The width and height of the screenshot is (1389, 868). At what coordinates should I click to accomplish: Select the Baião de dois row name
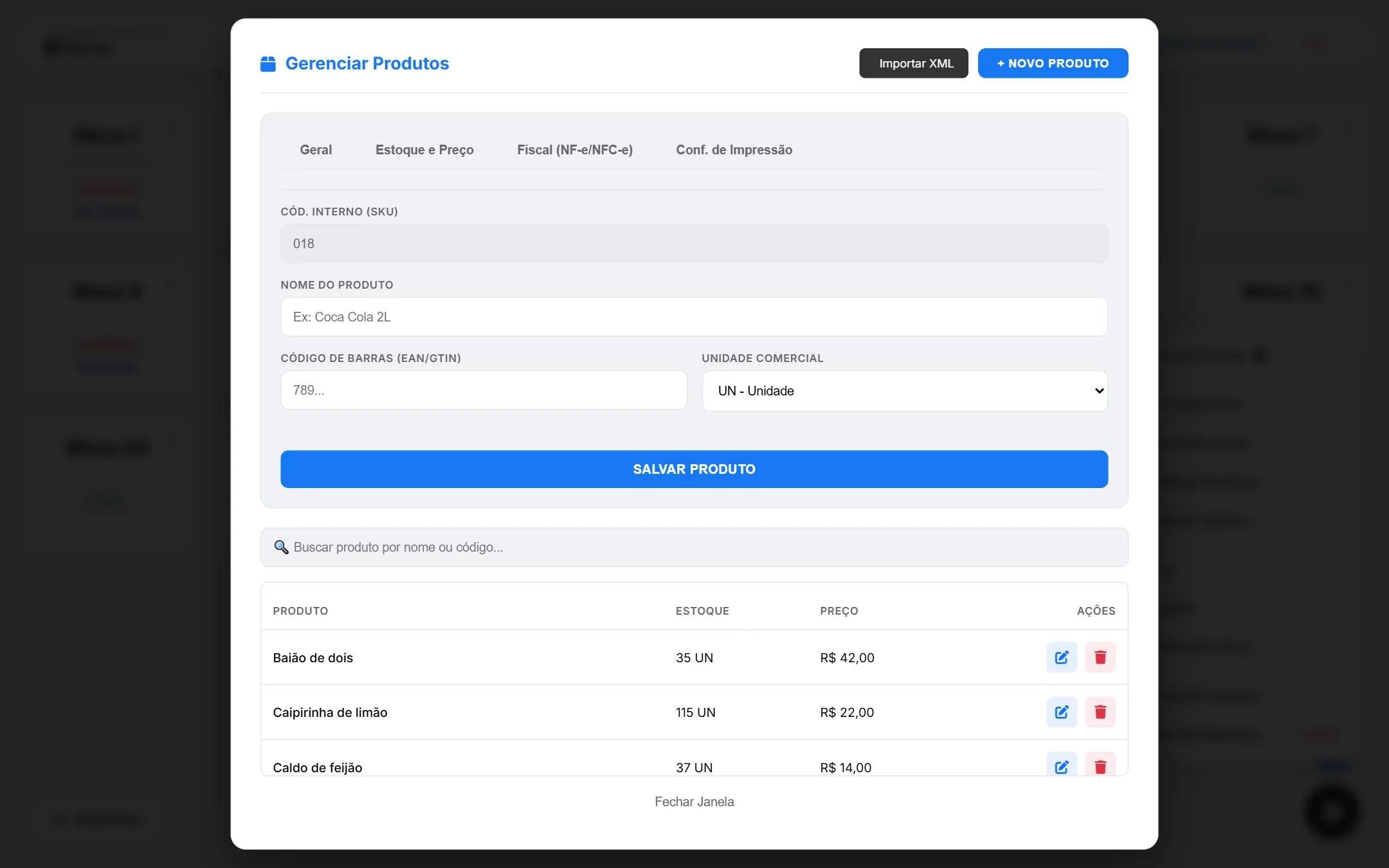tap(313, 658)
